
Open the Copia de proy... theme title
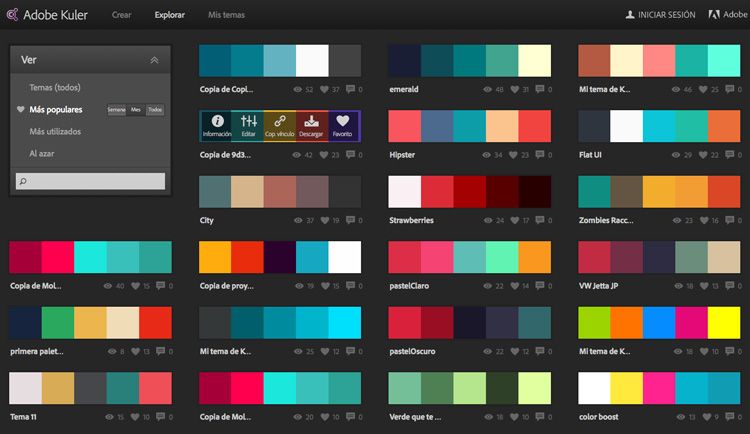click(227, 286)
